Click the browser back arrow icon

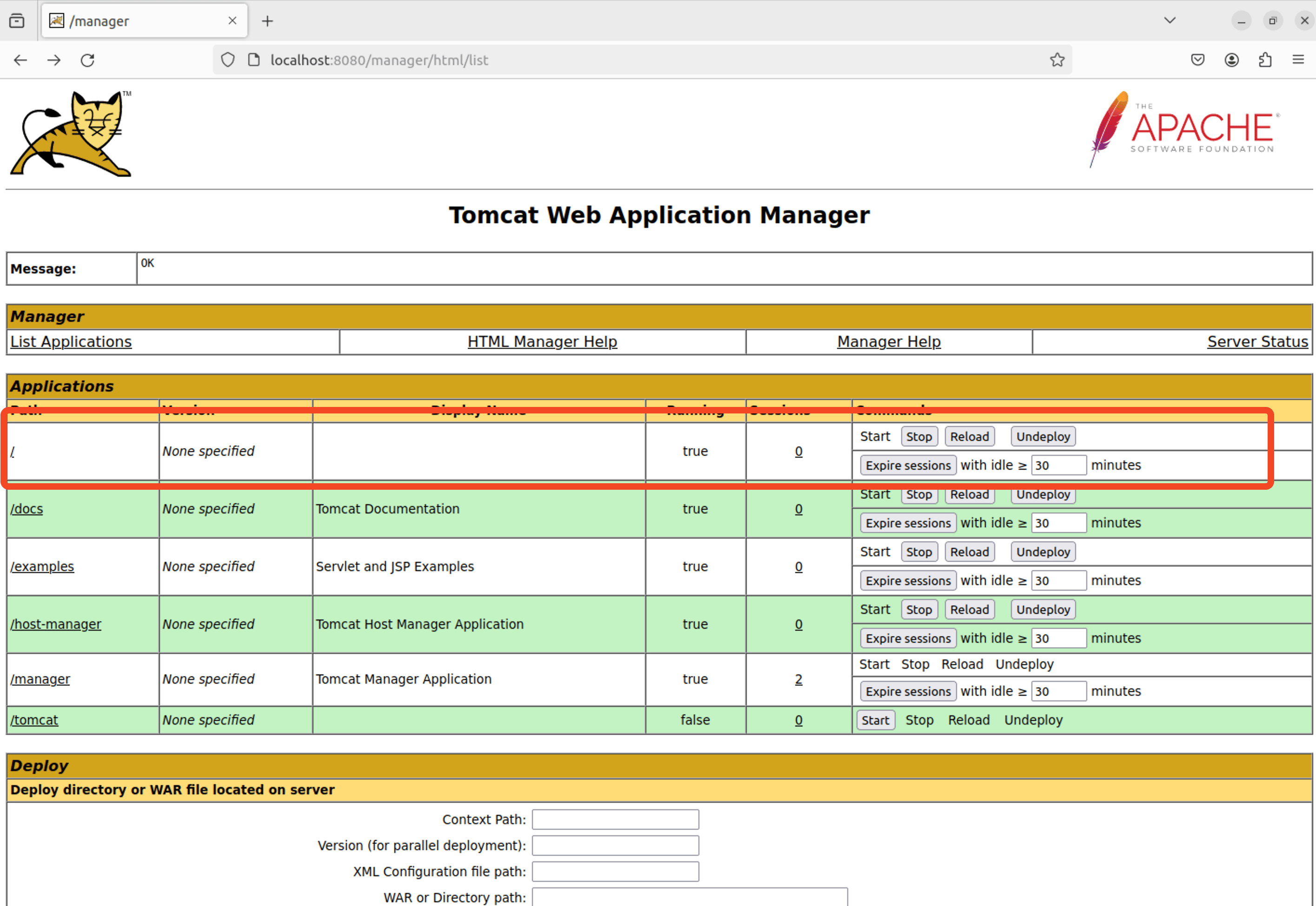click(20, 60)
